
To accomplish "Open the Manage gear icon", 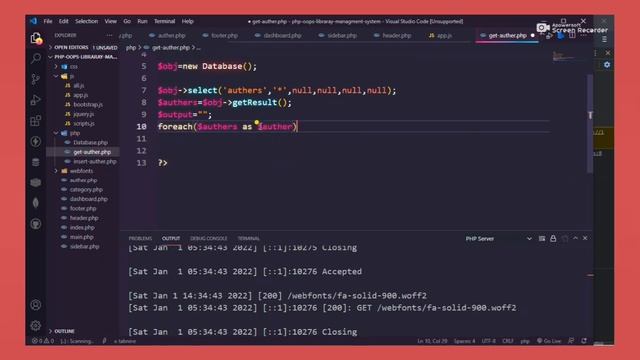I will (36, 325).
